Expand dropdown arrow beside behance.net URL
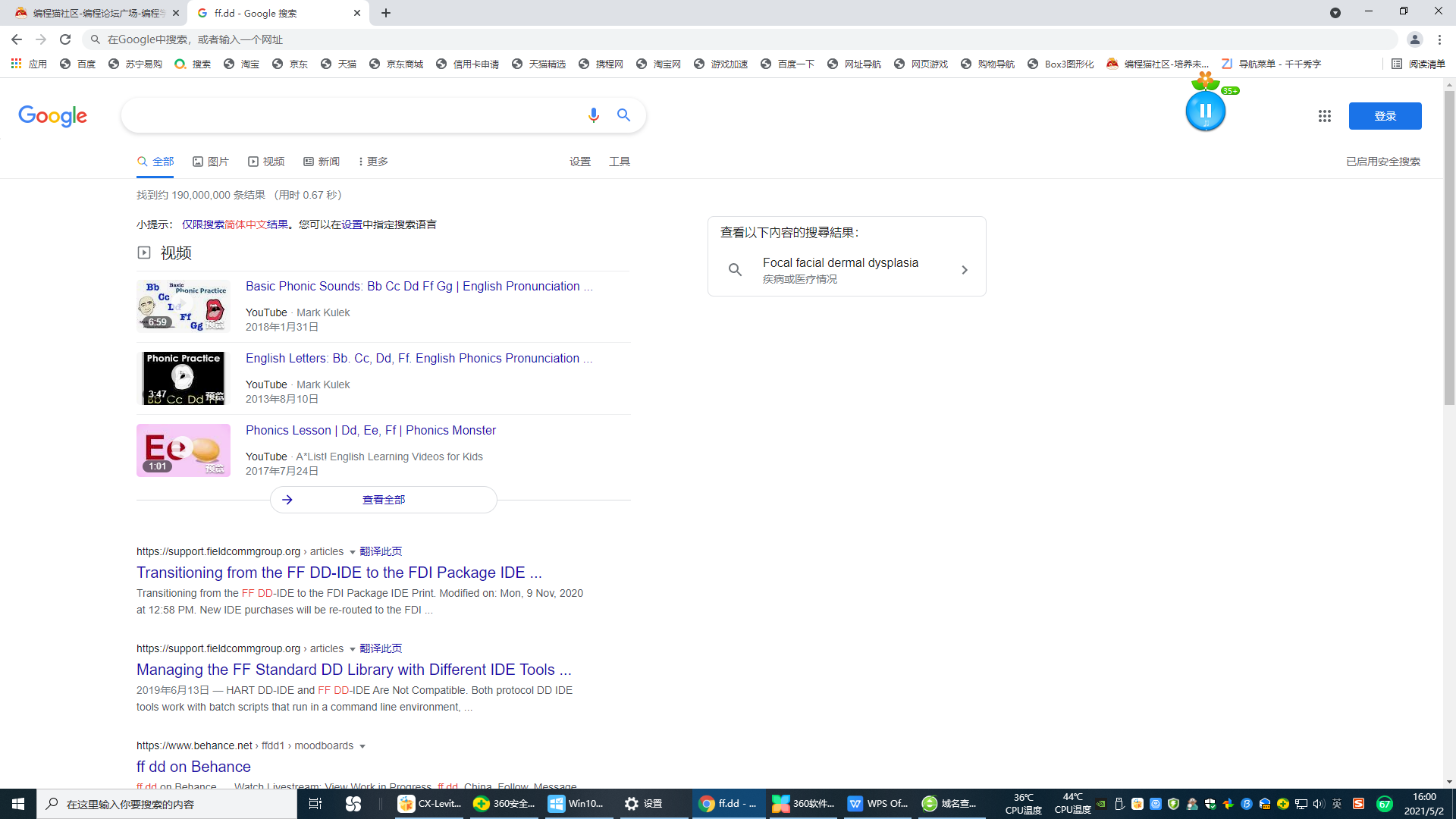 tap(362, 746)
